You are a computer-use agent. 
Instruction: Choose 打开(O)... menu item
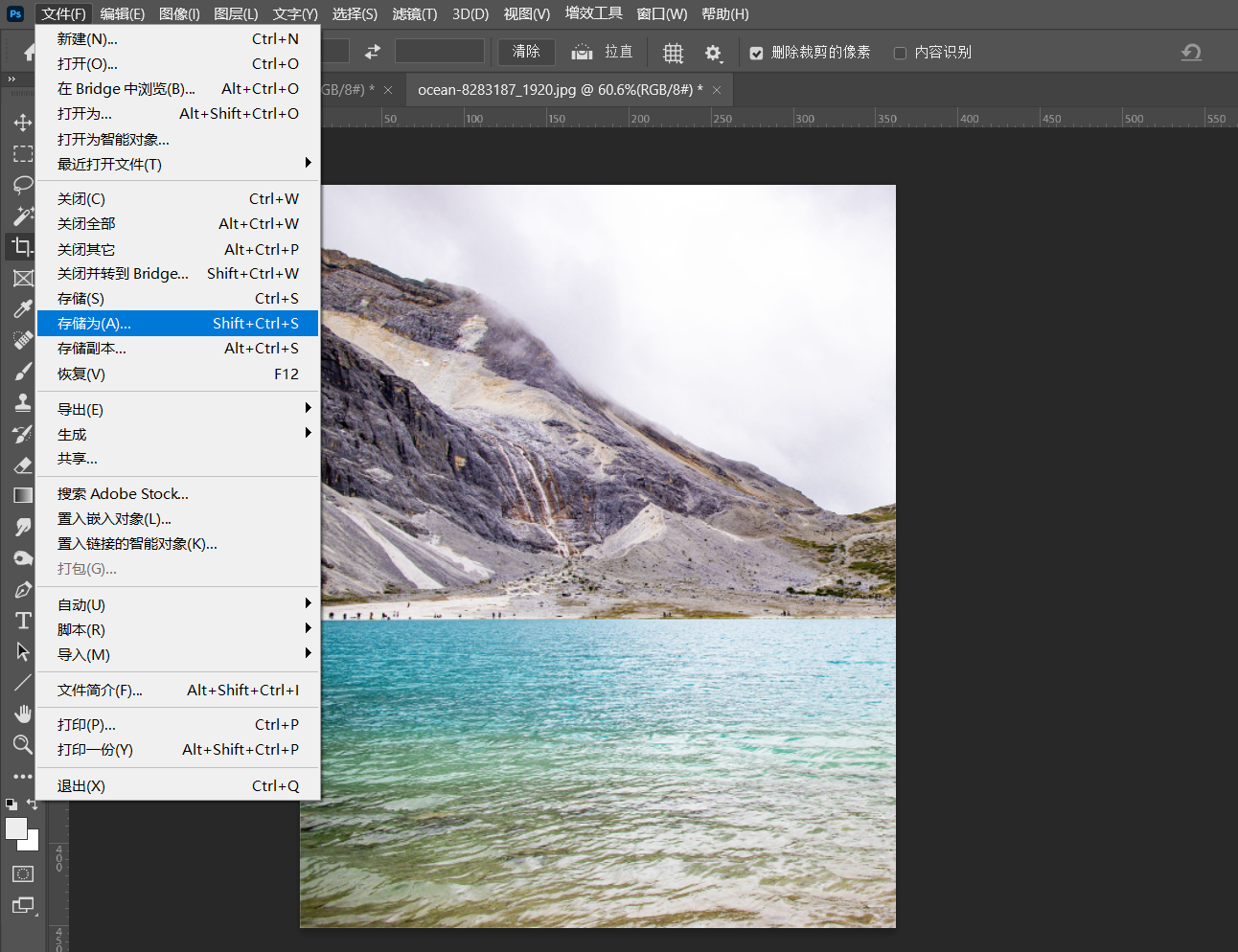point(177,63)
